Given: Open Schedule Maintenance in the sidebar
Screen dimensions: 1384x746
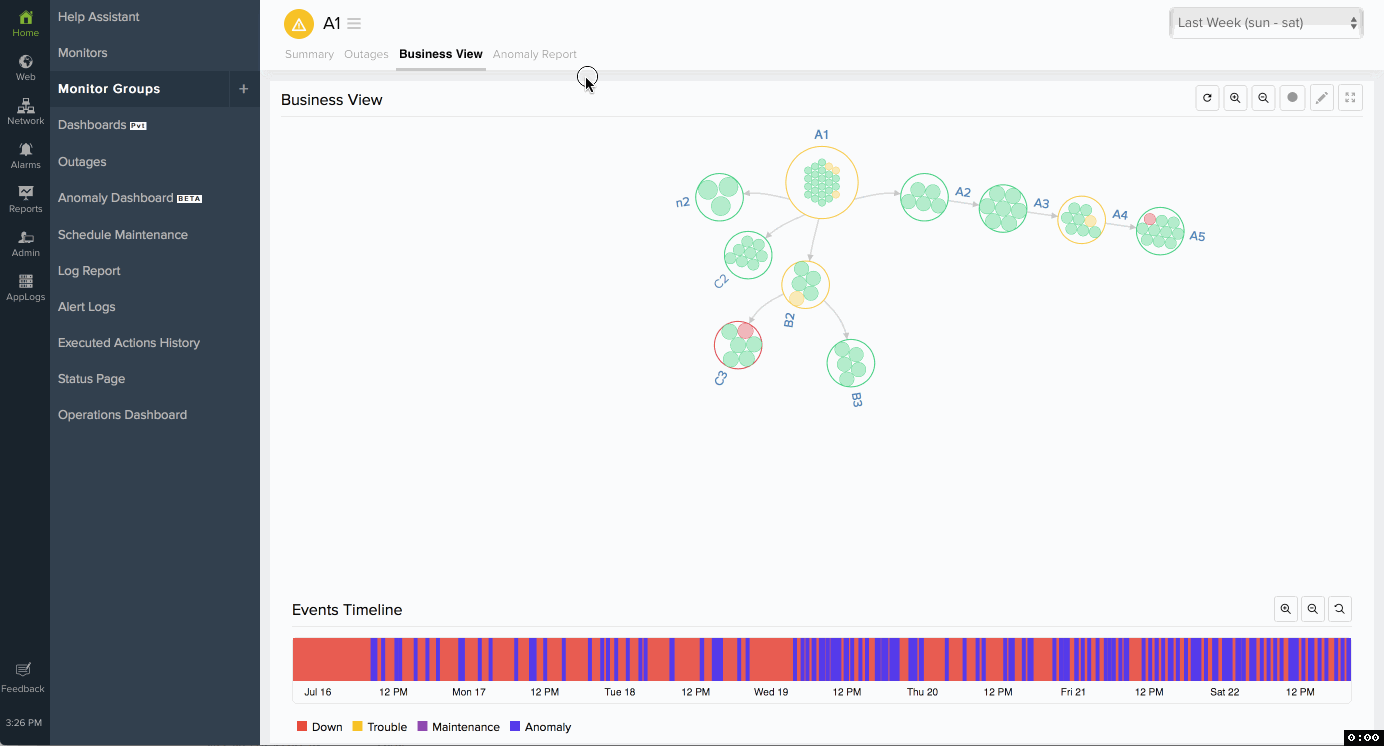Looking at the screenshot, I should (x=123, y=235).
